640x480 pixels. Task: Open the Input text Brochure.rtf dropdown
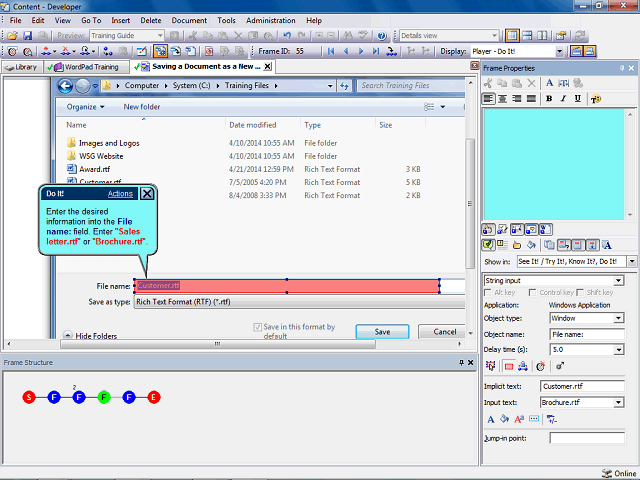[619, 402]
